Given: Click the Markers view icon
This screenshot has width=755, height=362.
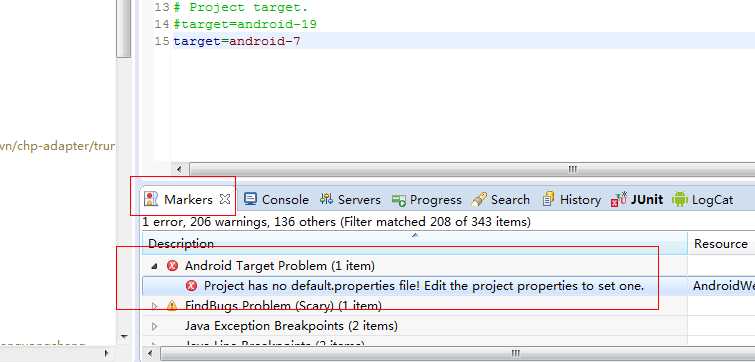Looking at the screenshot, I should [x=151, y=199].
